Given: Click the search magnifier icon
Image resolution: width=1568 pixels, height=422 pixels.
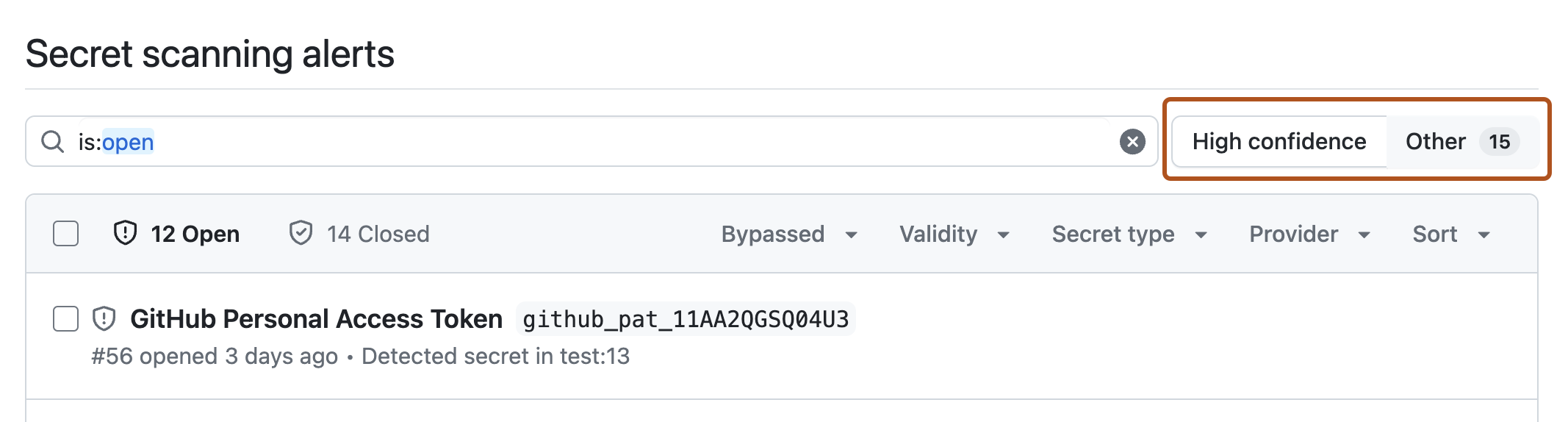Looking at the screenshot, I should (x=52, y=141).
